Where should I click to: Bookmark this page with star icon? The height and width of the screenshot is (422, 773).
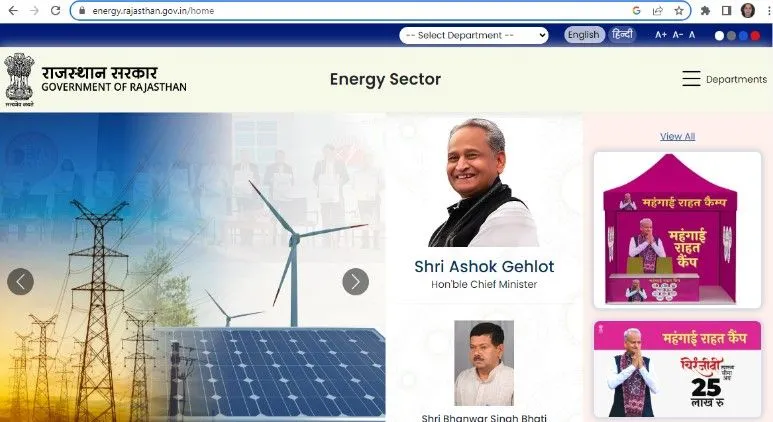pyautogui.click(x=679, y=10)
